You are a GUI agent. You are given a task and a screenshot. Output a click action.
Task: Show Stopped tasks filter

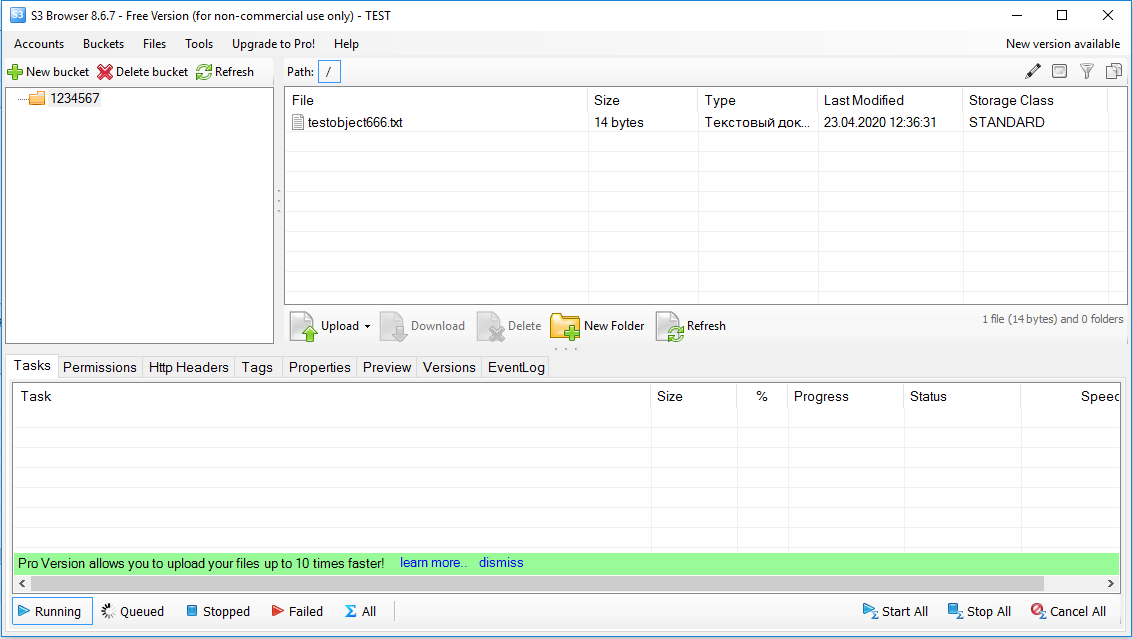click(x=218, y=612)
